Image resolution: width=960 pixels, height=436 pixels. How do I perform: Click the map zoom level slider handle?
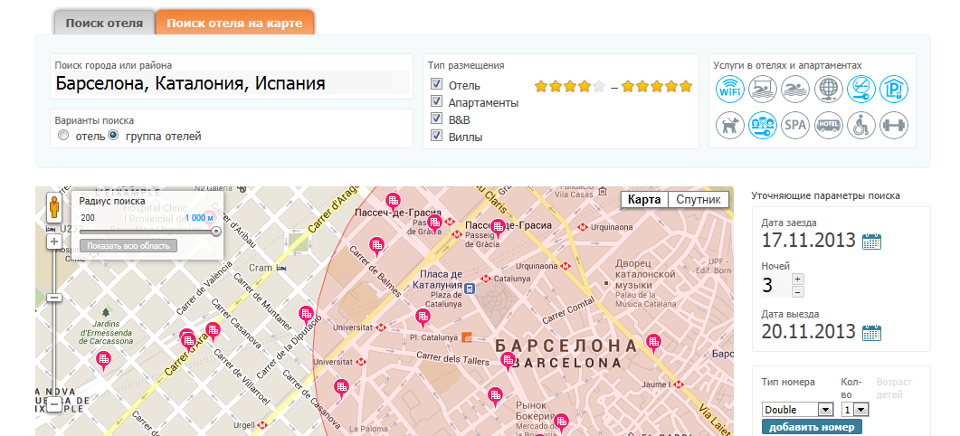(x=54, y=298)
